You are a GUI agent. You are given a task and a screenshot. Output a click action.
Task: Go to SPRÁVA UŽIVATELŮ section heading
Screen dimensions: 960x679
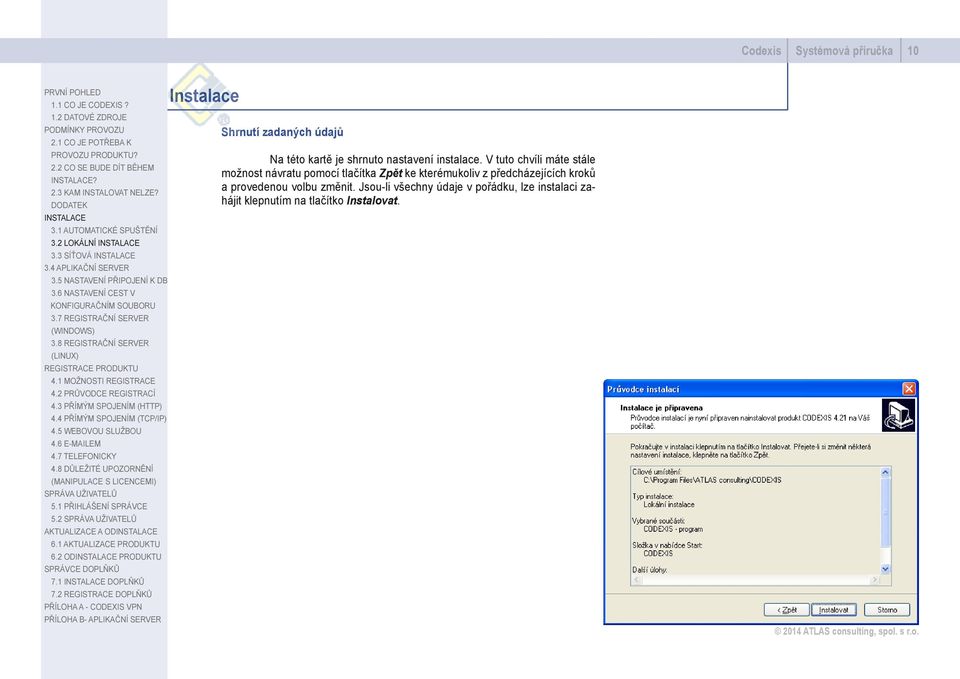80,493
